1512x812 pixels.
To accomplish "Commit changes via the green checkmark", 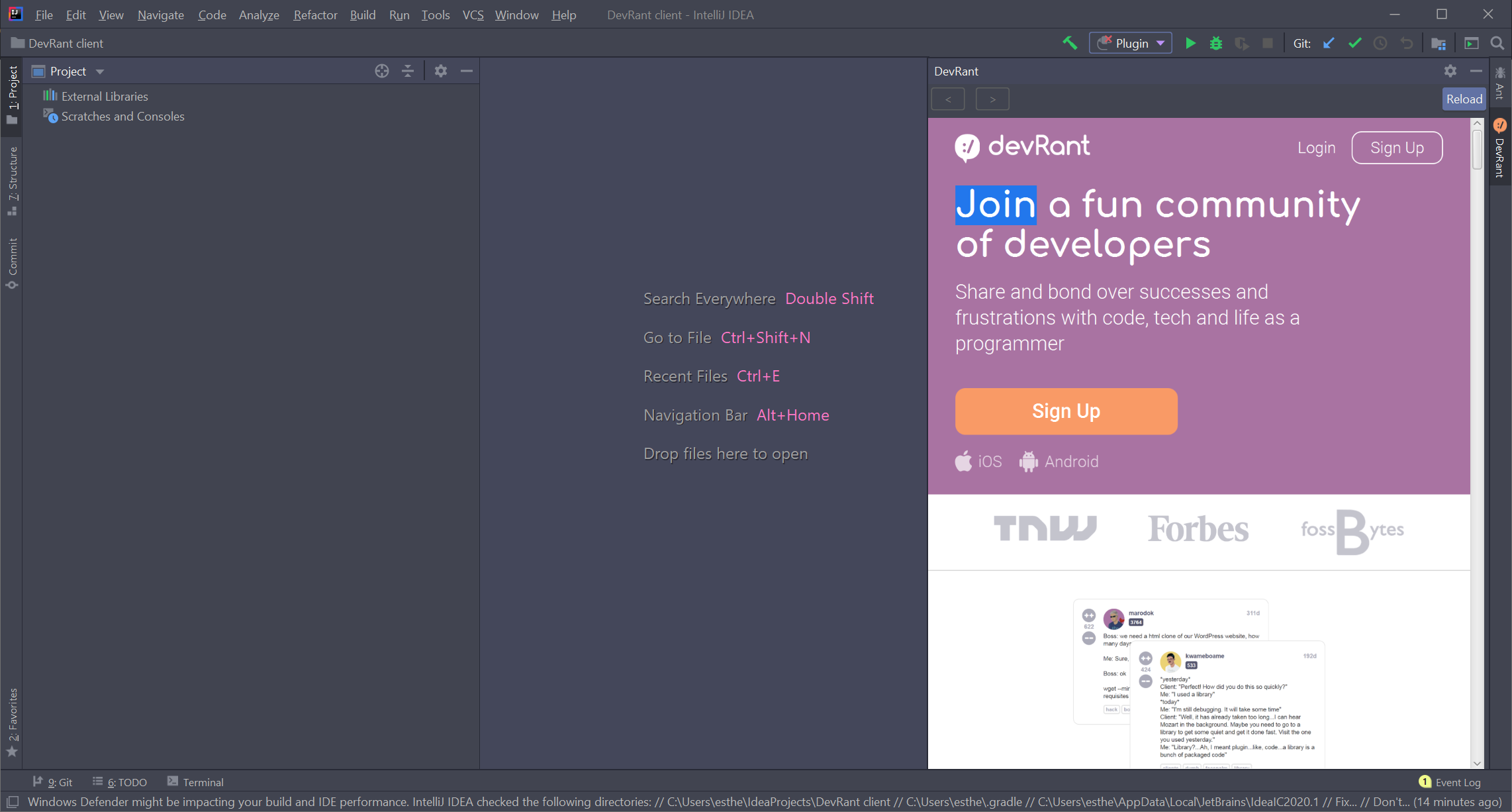I will coord(1354,42).
